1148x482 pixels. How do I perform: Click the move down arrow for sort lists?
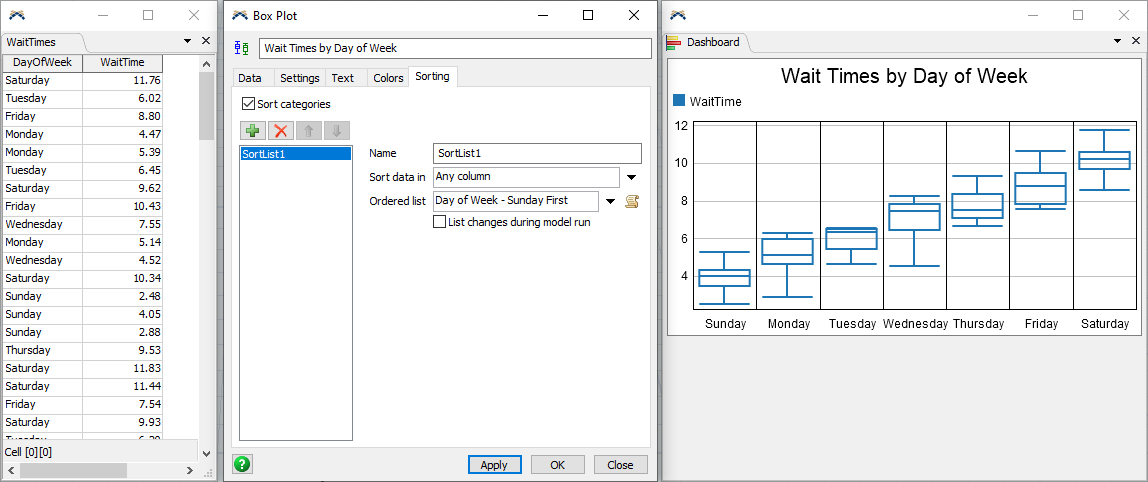(337, 131)
